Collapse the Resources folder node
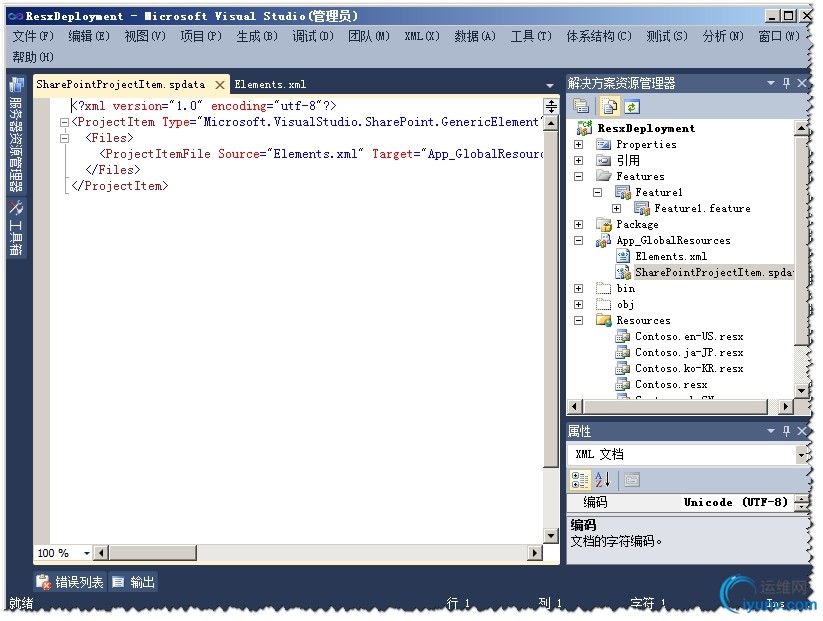This screenshot has width=823, height=621. [x=578, y=320]
